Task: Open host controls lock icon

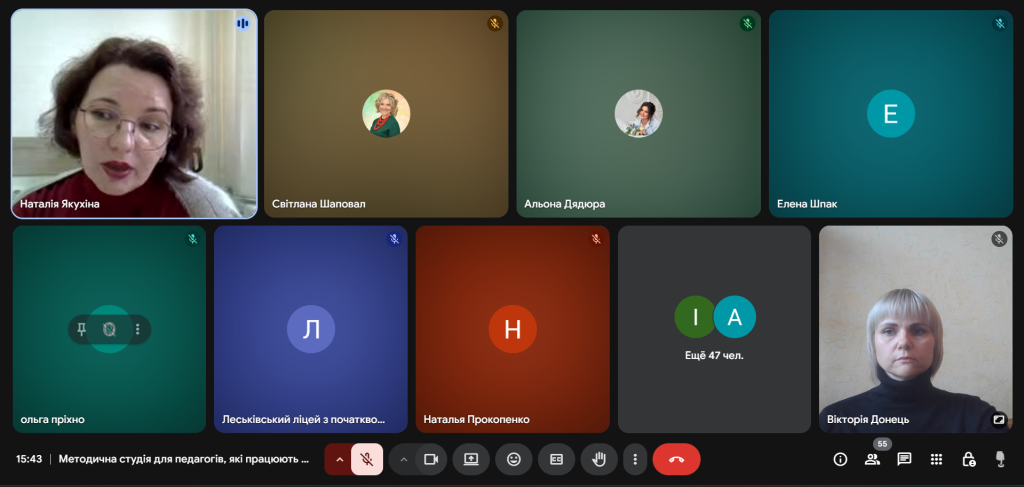Action: coord(968,459)
